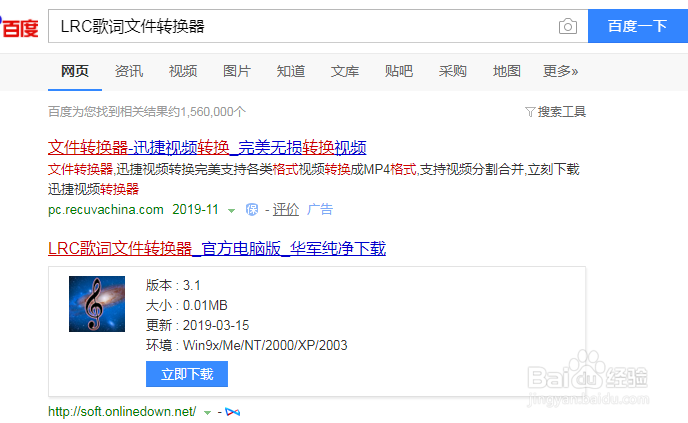
Task: Expand dropdown arrow next to 2019-11
Action: pyautogui.click(x=231, y=211)
